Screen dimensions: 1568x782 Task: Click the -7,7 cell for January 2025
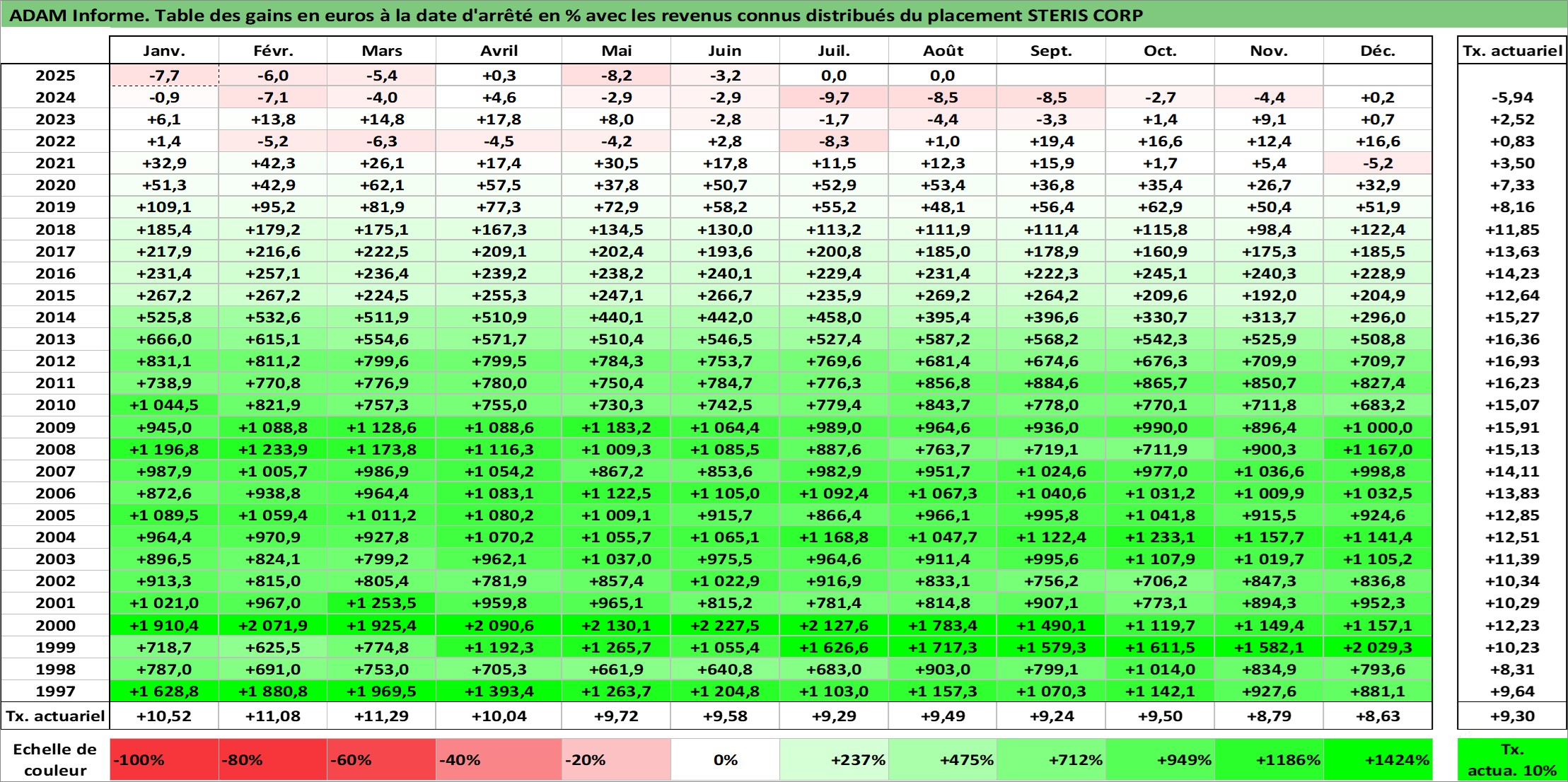[164, 76]
